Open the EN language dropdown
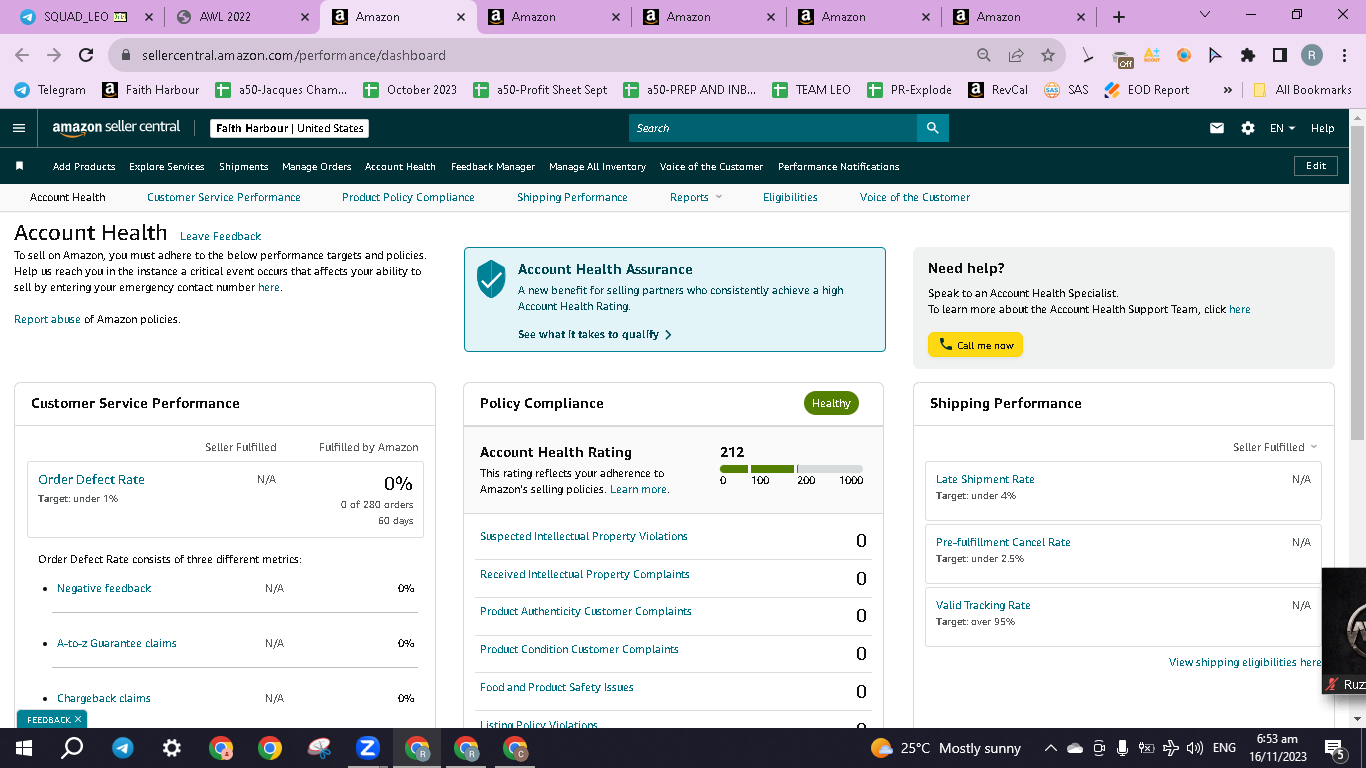Viewport: 1366px width, 768px height. click(1282, 128)
